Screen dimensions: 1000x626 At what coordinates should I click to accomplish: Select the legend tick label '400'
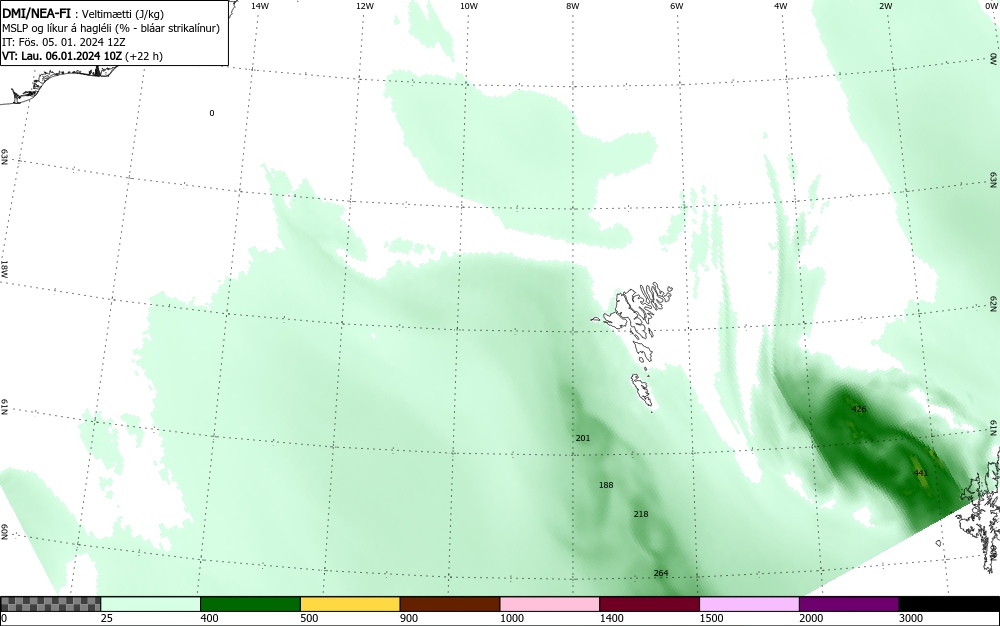[x=210, y=618]
